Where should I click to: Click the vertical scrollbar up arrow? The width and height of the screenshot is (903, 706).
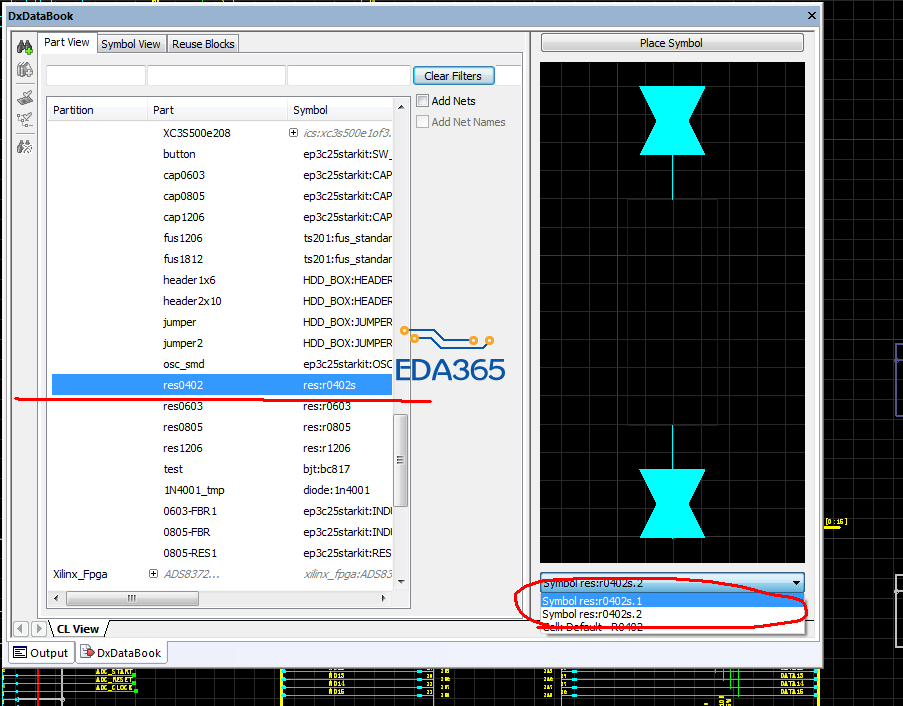[x=401, y=107]
